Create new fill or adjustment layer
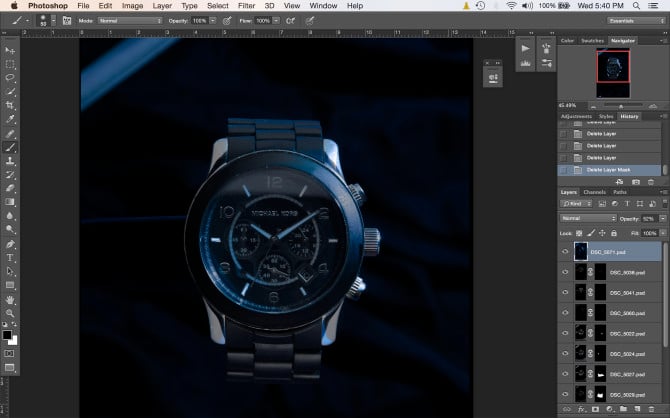 (x=609, y=409)
